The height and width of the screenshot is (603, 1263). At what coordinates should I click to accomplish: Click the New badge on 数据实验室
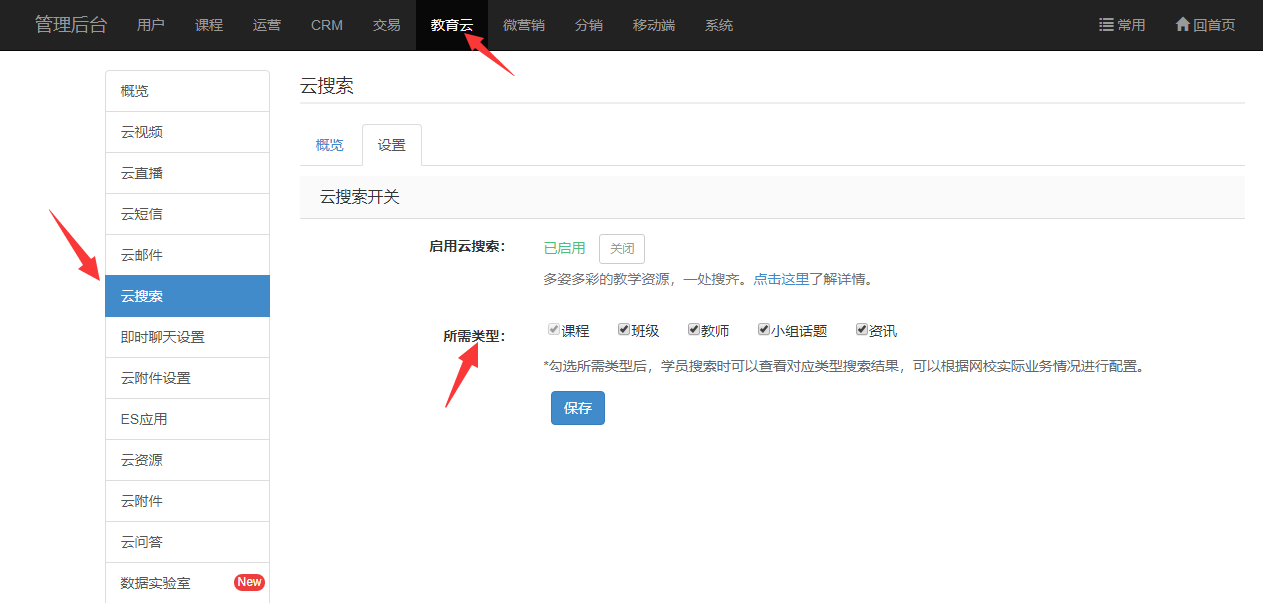(x=249, y=582)
